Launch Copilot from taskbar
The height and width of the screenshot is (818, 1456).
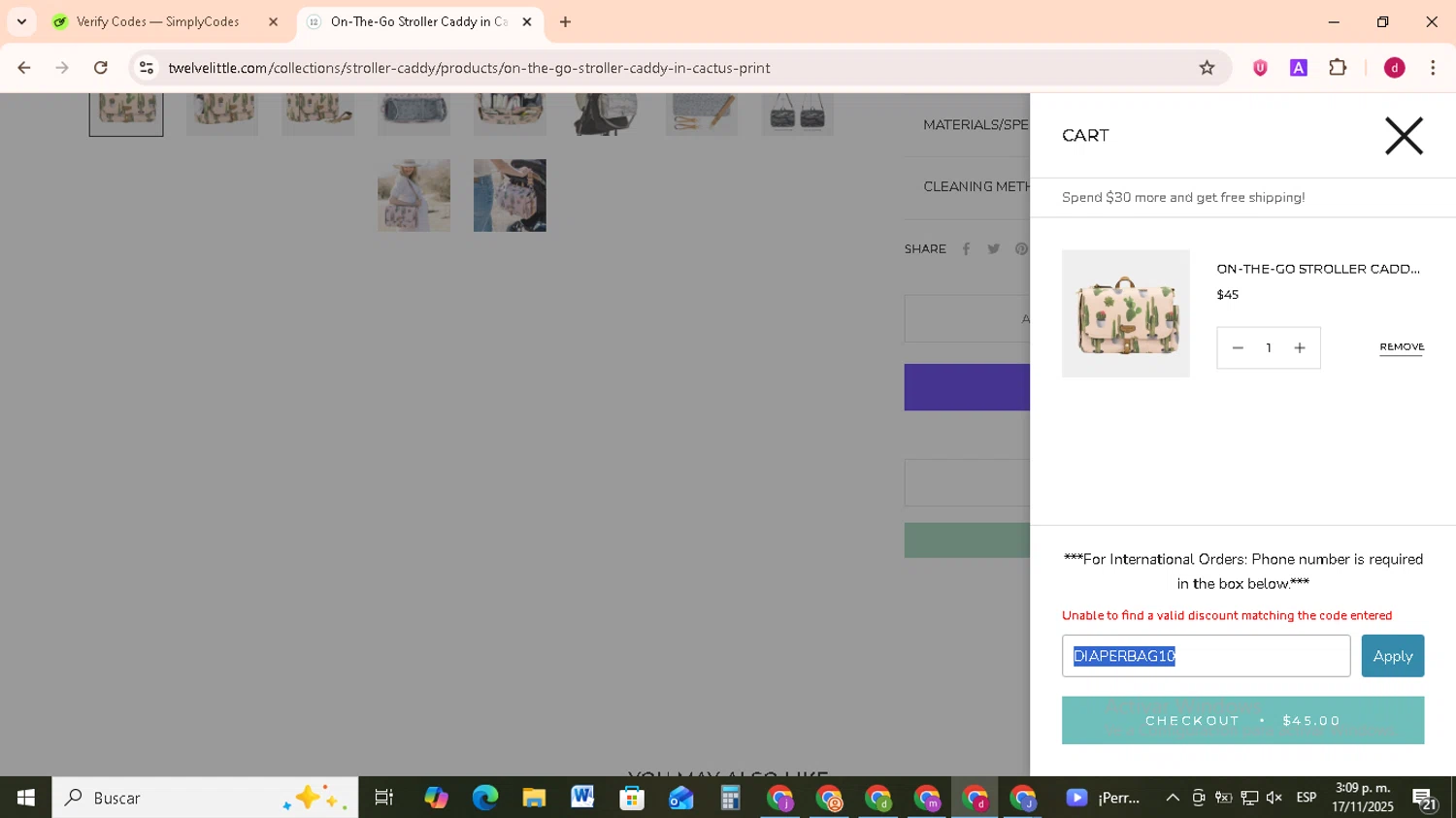(x=436, y=798)
